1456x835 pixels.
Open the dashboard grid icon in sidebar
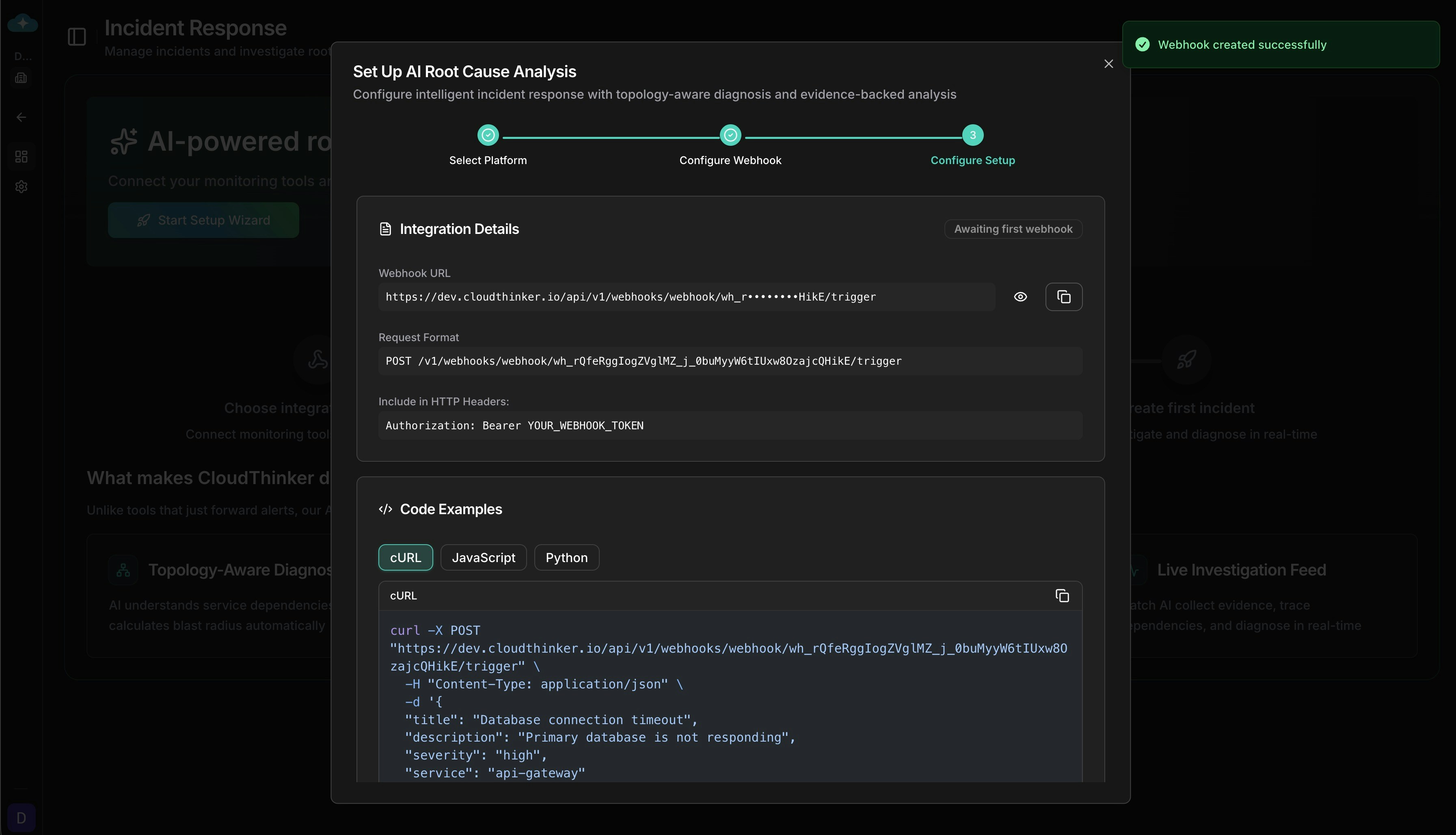(x=21, y=156)
